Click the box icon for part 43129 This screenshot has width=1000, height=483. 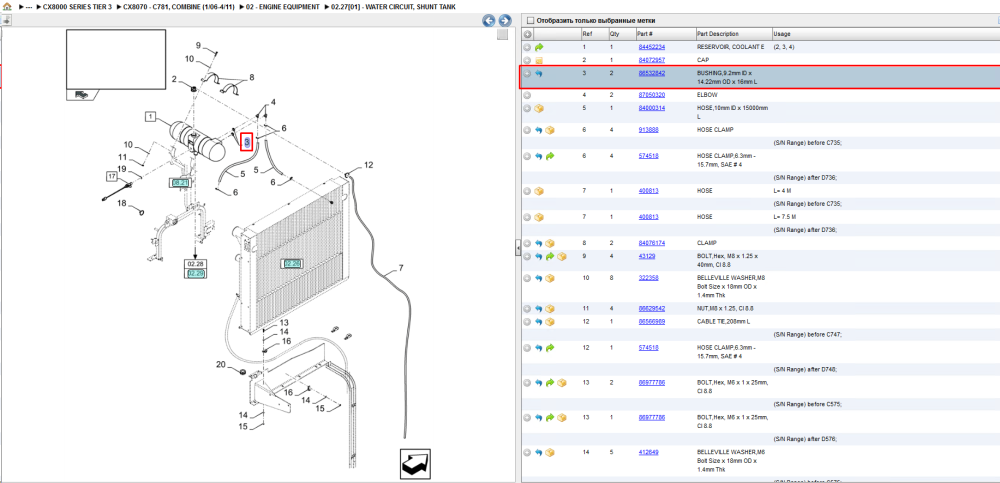[x=561, y=256]
